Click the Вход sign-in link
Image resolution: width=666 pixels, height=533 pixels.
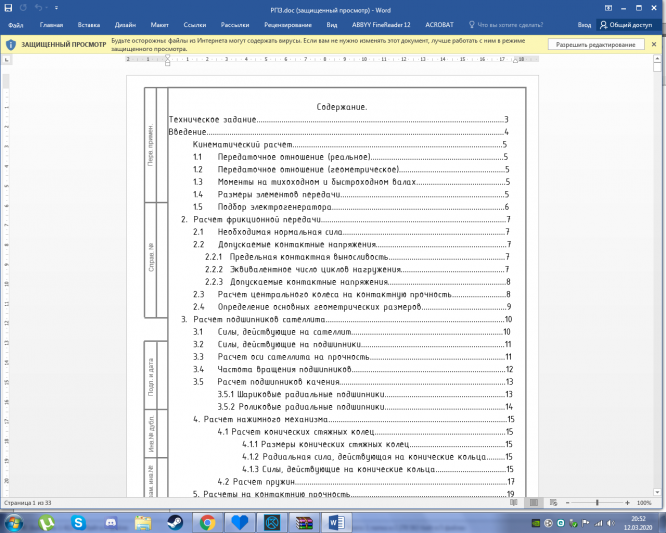pos(584,25)
